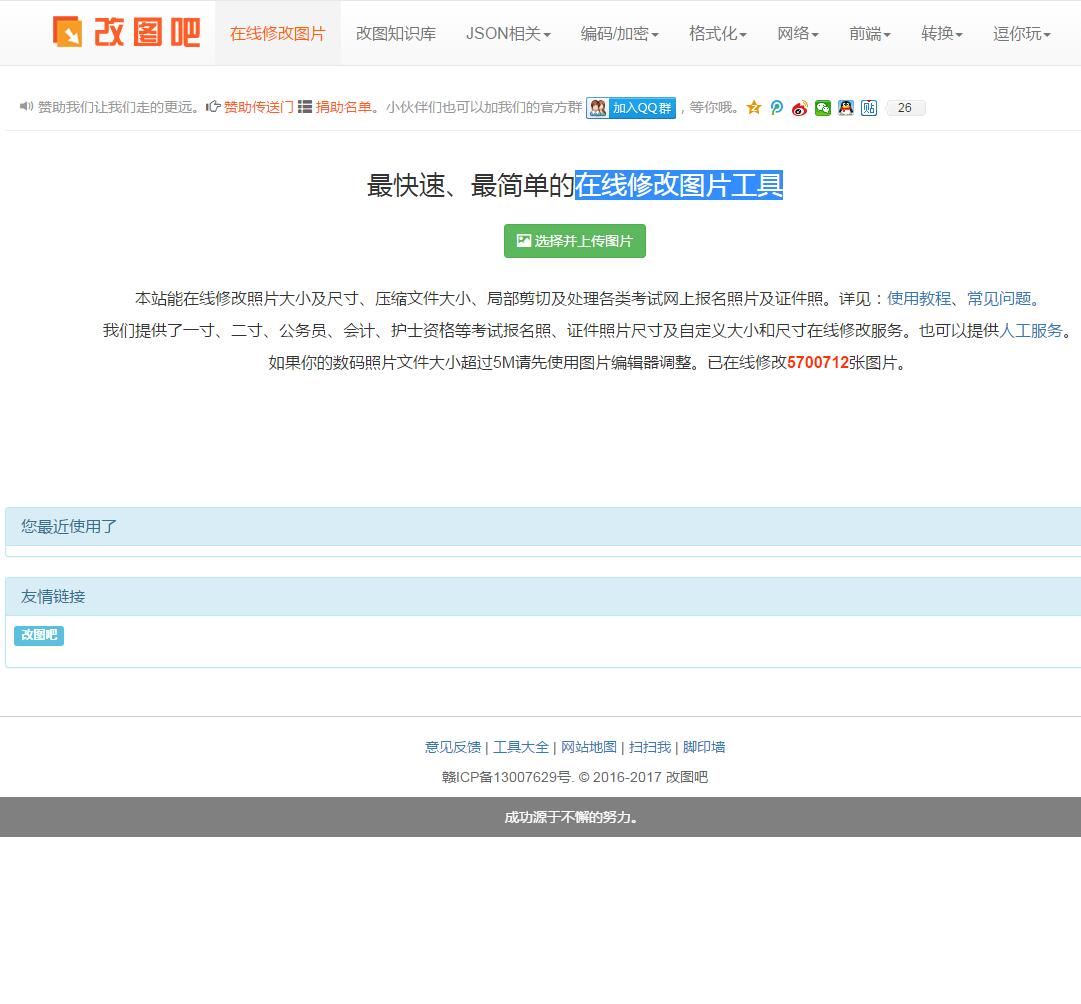This screenshot has width=1081, height=1004.
Task: Expand the 转换 dropdown menu
Action: [x=941, y=33]
